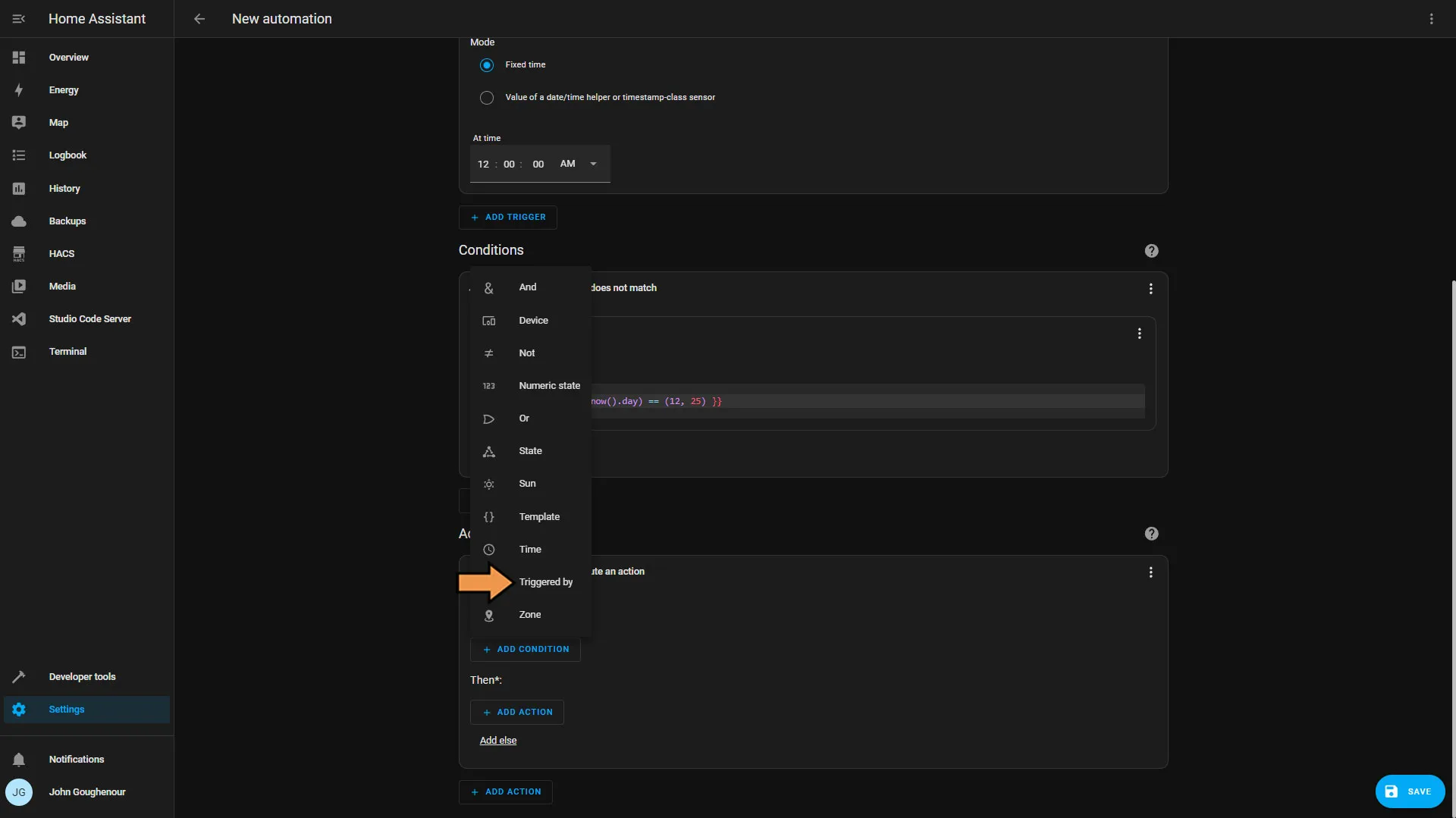Open the History panel
The height and width of the screenshot is (818, 1456).
[x=86, y=189]
